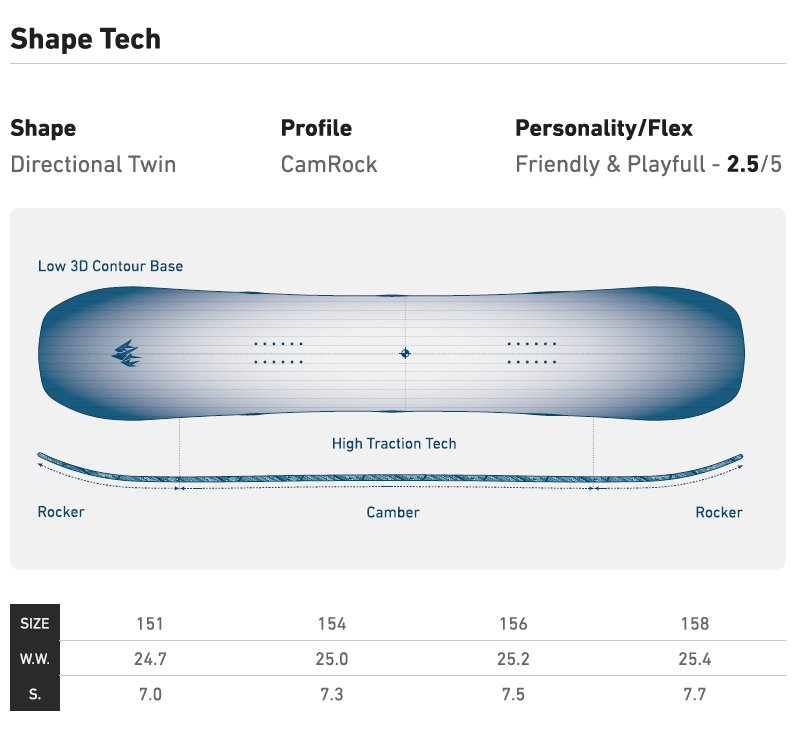This screenshot has height=746, width=794.
Task: Click the Camber label under the profile
Action: coord(393,512)
